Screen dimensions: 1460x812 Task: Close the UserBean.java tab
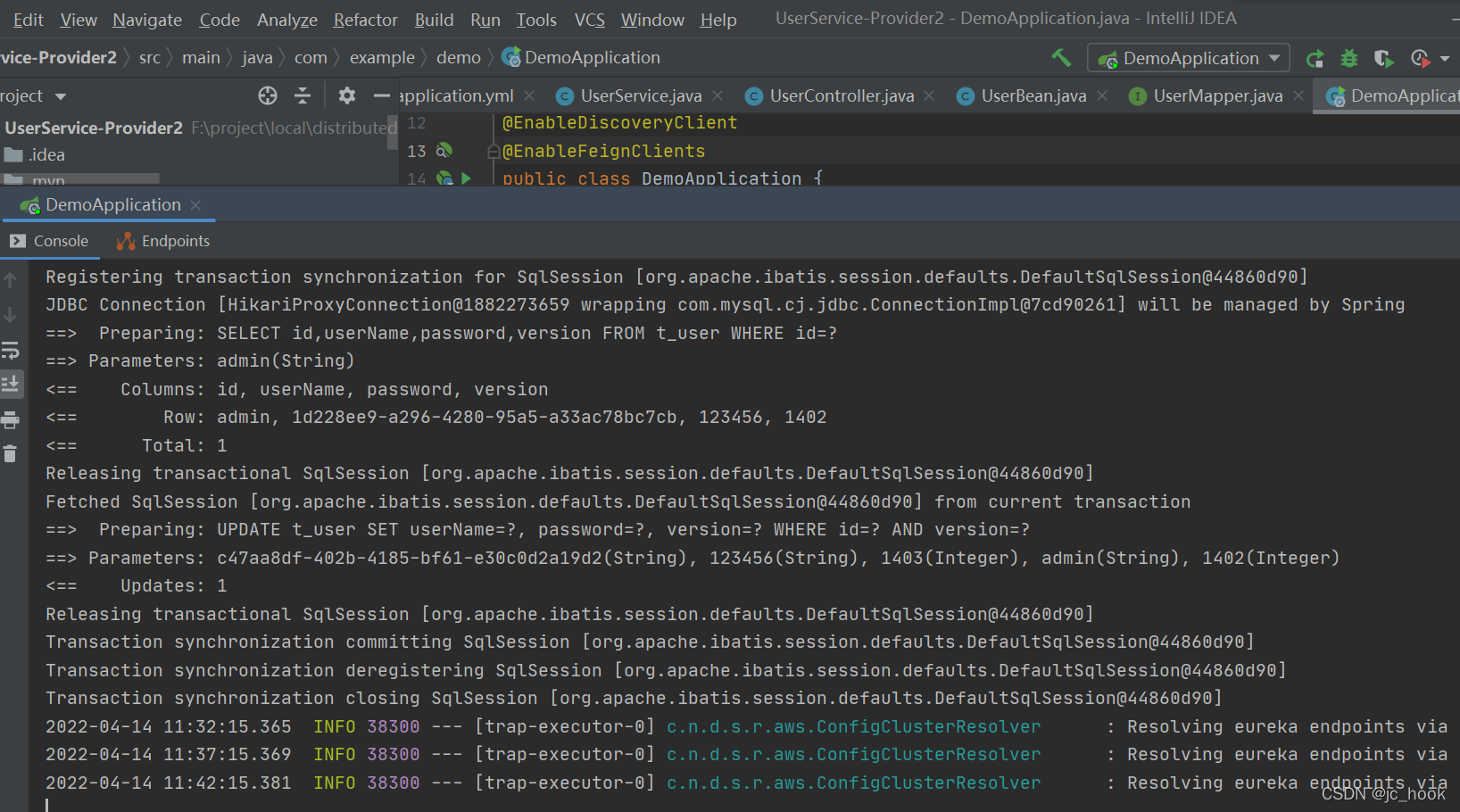click(x=1102, y=95)
